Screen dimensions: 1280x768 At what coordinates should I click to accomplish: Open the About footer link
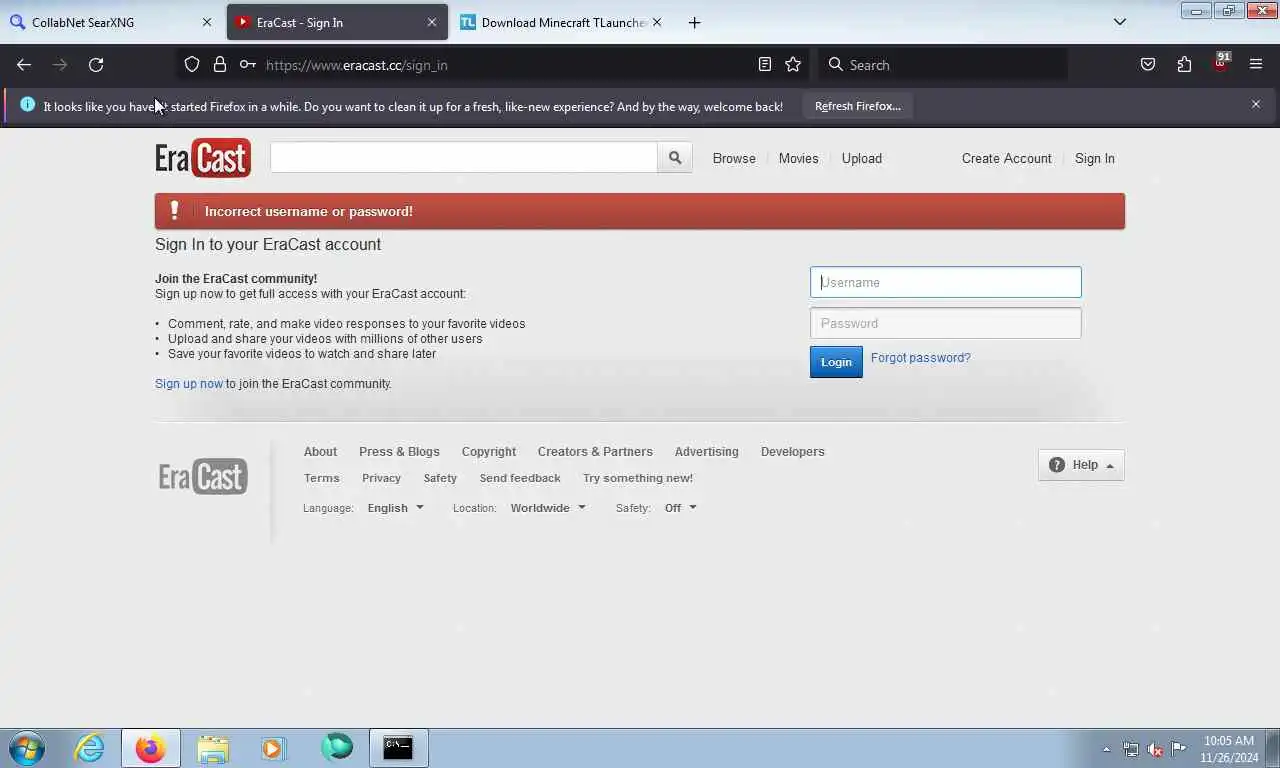pos(320,452)
